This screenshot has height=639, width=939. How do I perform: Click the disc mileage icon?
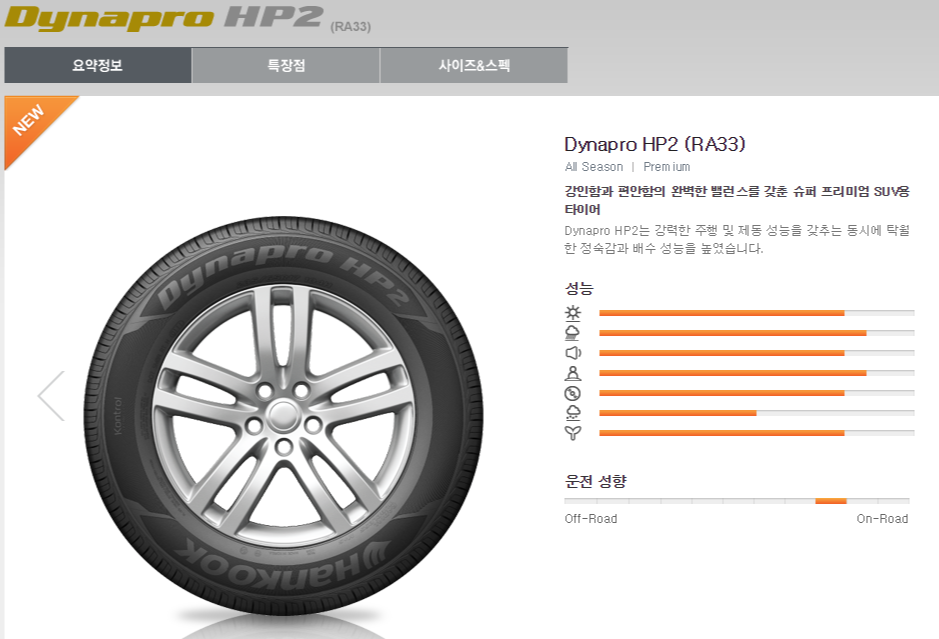(573, 393)
